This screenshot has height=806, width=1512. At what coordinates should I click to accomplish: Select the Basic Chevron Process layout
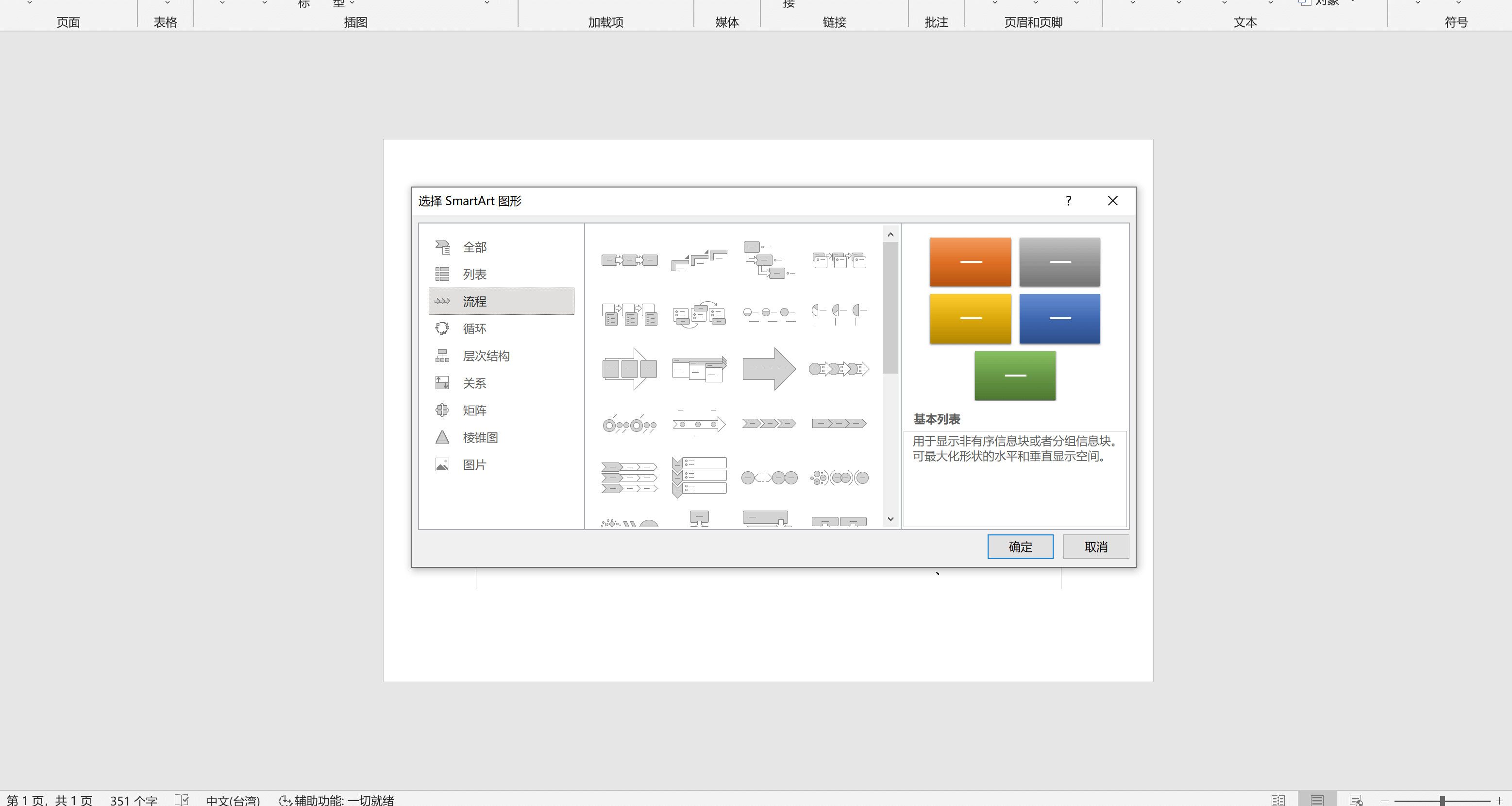768,424
